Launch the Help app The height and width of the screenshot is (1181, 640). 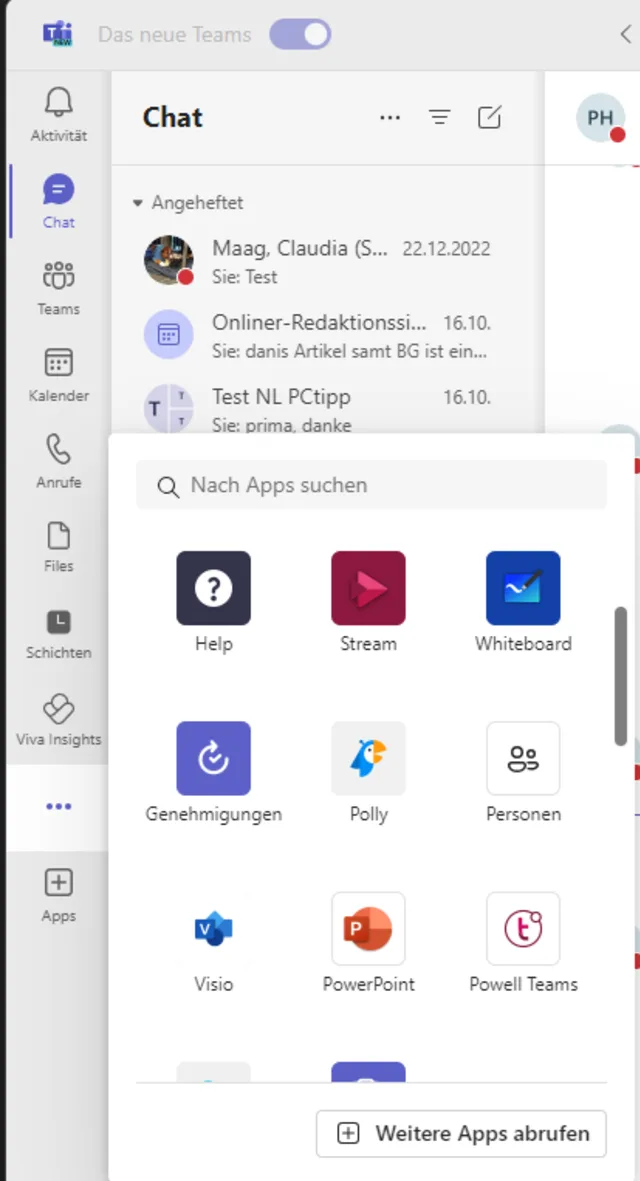(214, 601)
